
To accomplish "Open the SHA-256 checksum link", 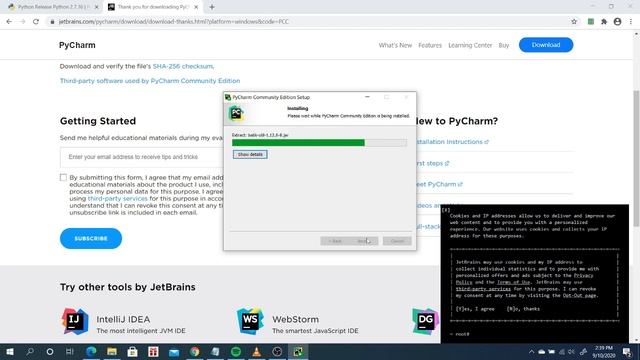I will tap(183, 66).
